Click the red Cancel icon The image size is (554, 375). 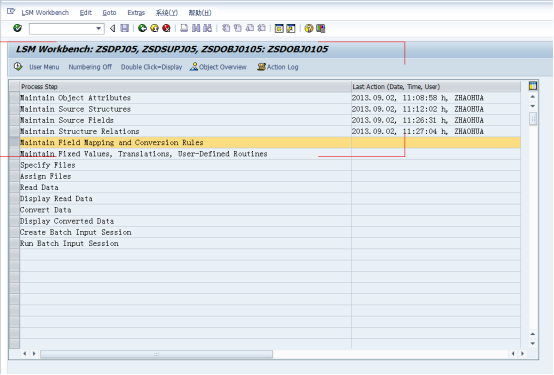pyautogui.click(x=166, y=28)
